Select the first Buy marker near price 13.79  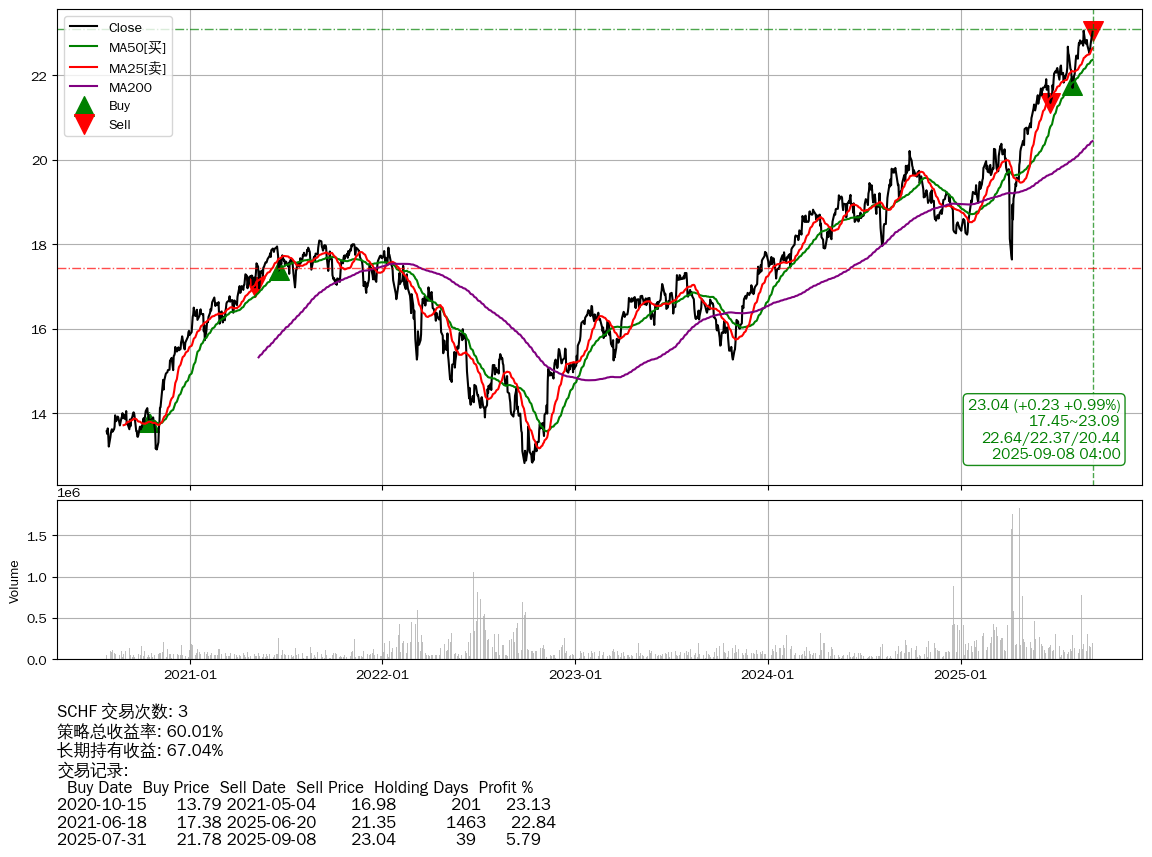coord(148,423)
